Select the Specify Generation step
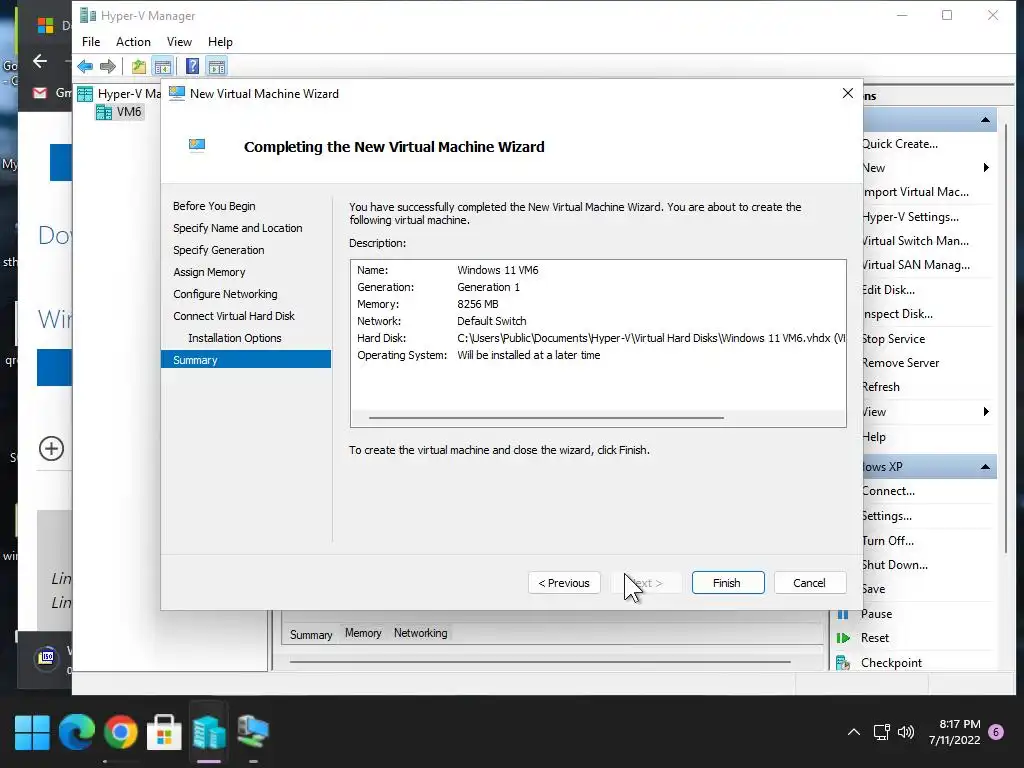The height and width of the screenshot is (768, 1024). [x=219, y=250]
